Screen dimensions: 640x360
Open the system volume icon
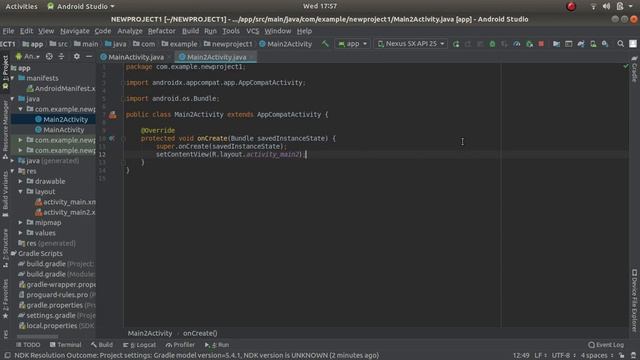(607, 6)
